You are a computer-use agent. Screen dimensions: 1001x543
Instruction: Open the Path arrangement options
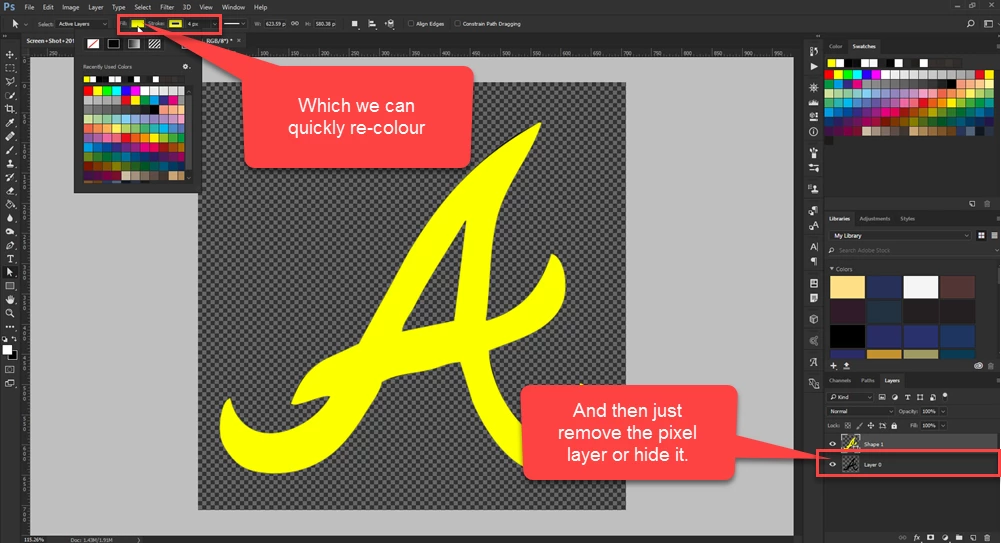389,24
